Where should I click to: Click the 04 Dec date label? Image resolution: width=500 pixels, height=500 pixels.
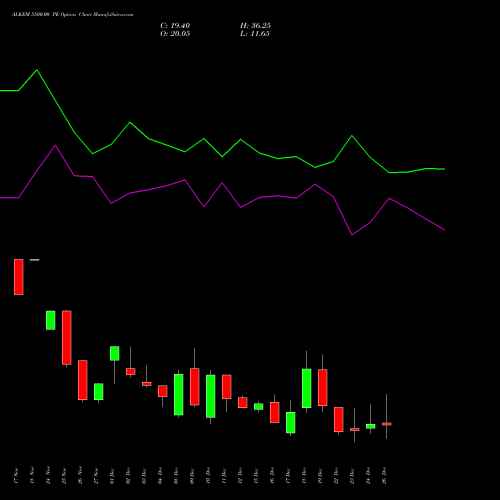tap(160, 476)
